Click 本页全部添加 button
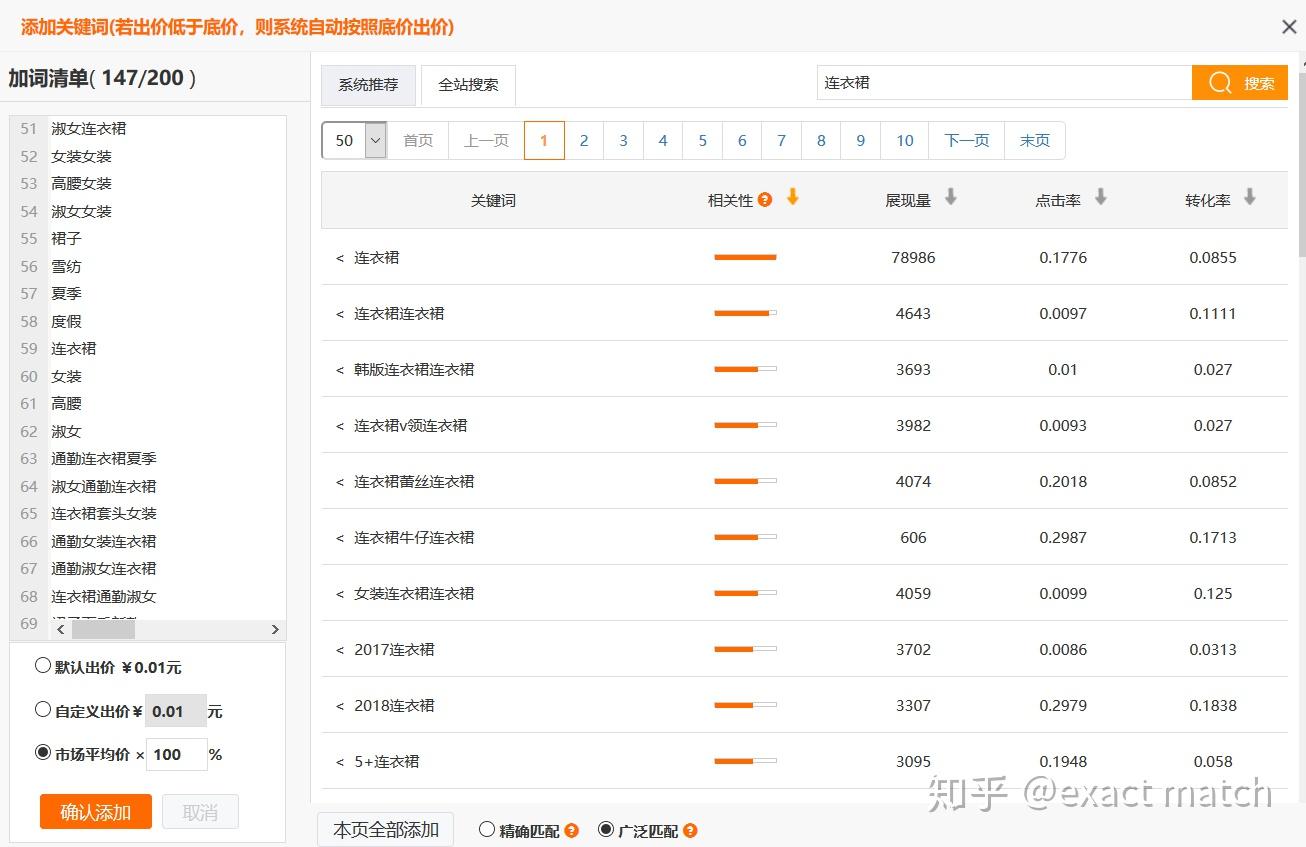 (x=385, y=830)
